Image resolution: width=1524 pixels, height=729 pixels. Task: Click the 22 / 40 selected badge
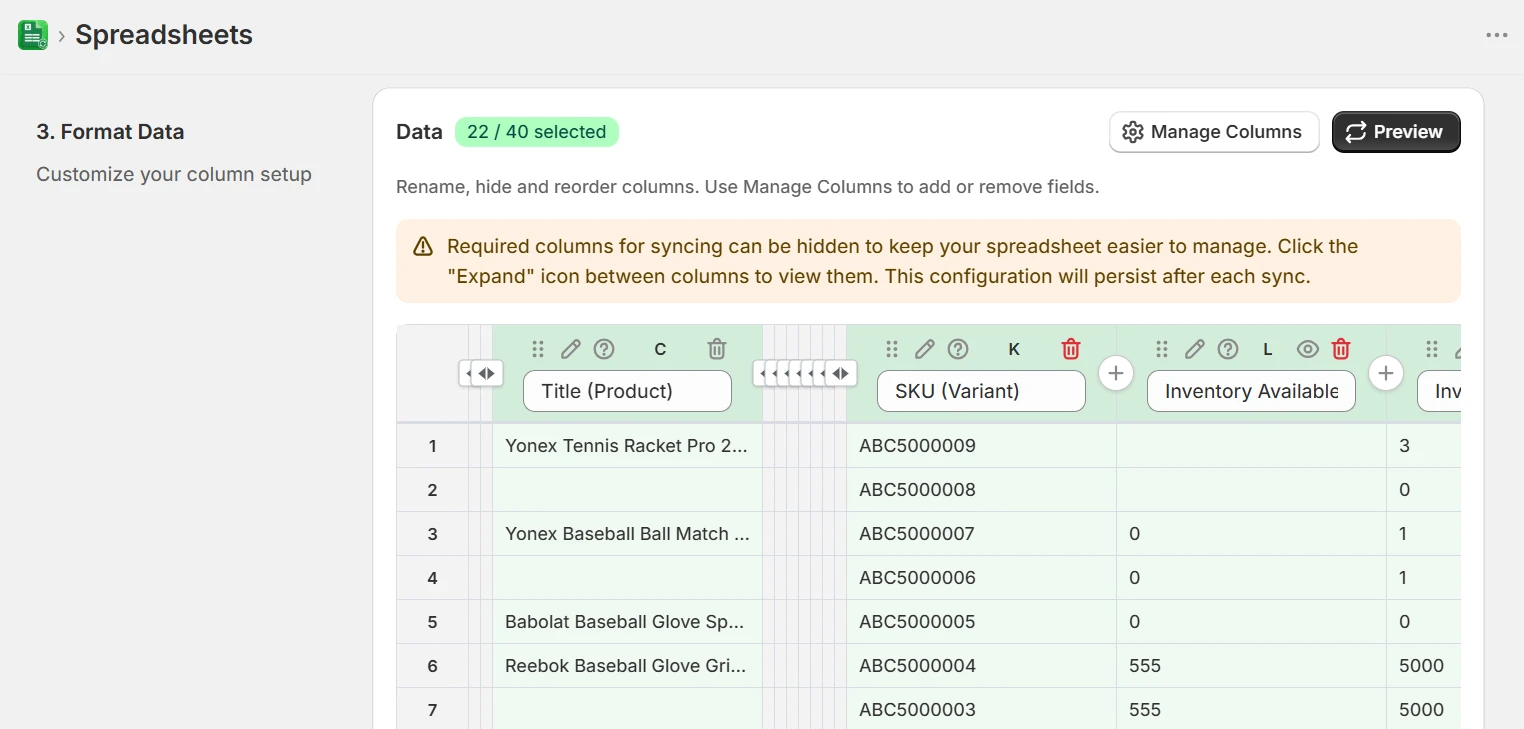point(537,132)
